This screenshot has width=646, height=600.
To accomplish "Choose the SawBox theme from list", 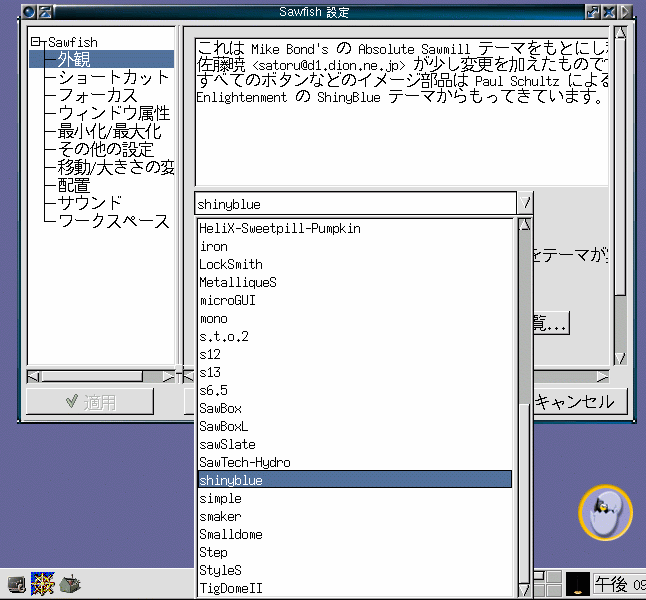I will 355,408.
